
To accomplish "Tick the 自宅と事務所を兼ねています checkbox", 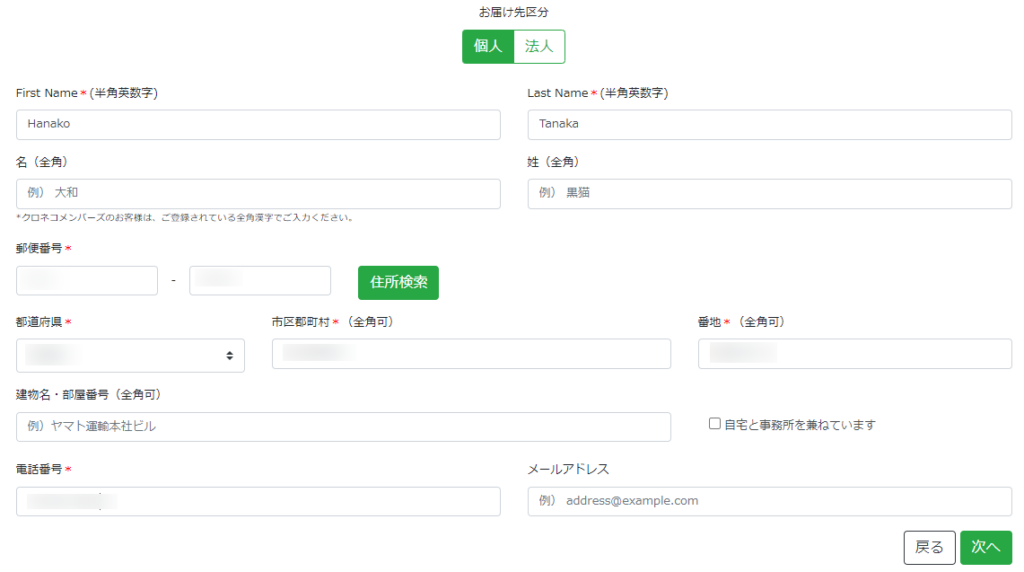I will 715,424.
